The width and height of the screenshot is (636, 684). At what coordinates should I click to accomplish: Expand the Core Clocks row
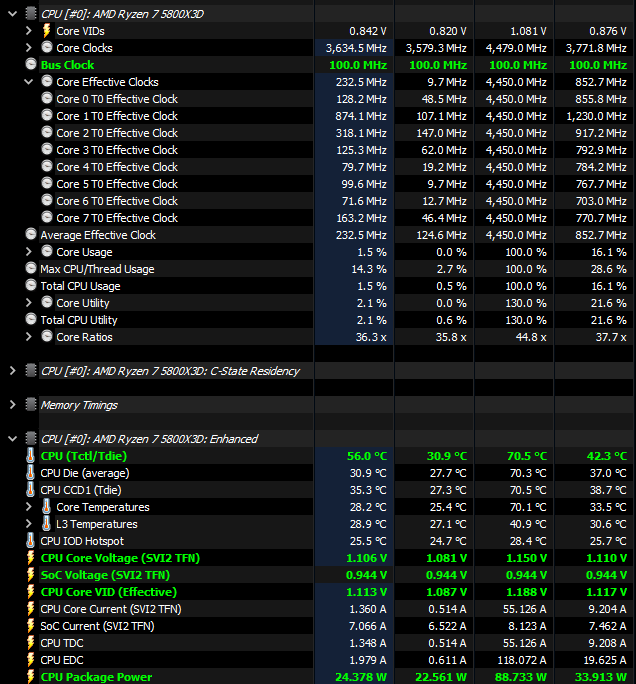pyautogui.click(x=29, y=48)
